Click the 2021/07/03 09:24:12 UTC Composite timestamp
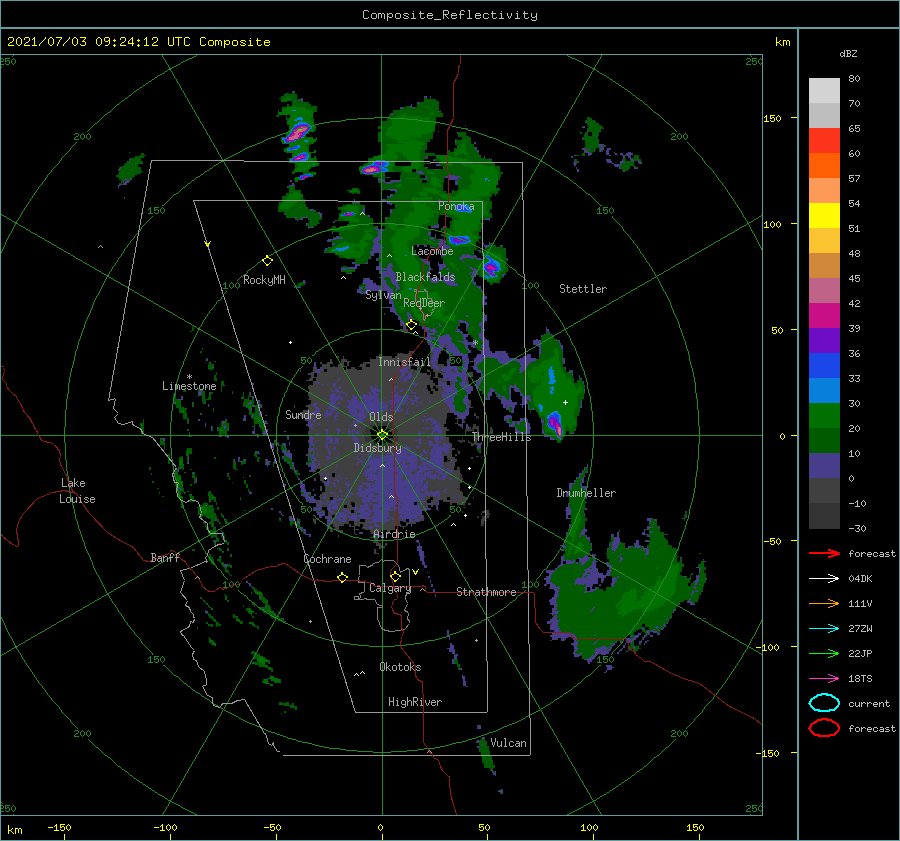This screenshot has width=900, height=841. coord(138,42)
